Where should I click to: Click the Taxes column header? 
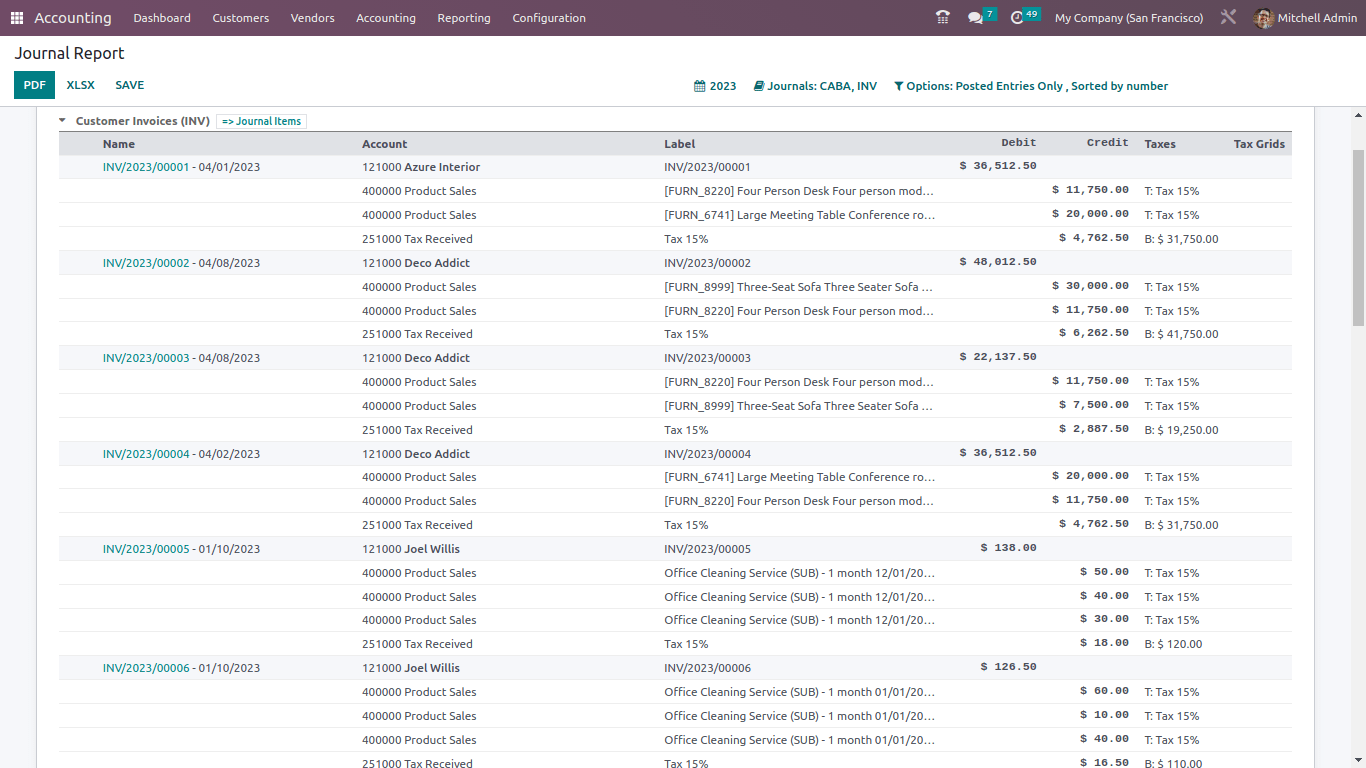pyautogui.click(x=1160, y=144)
